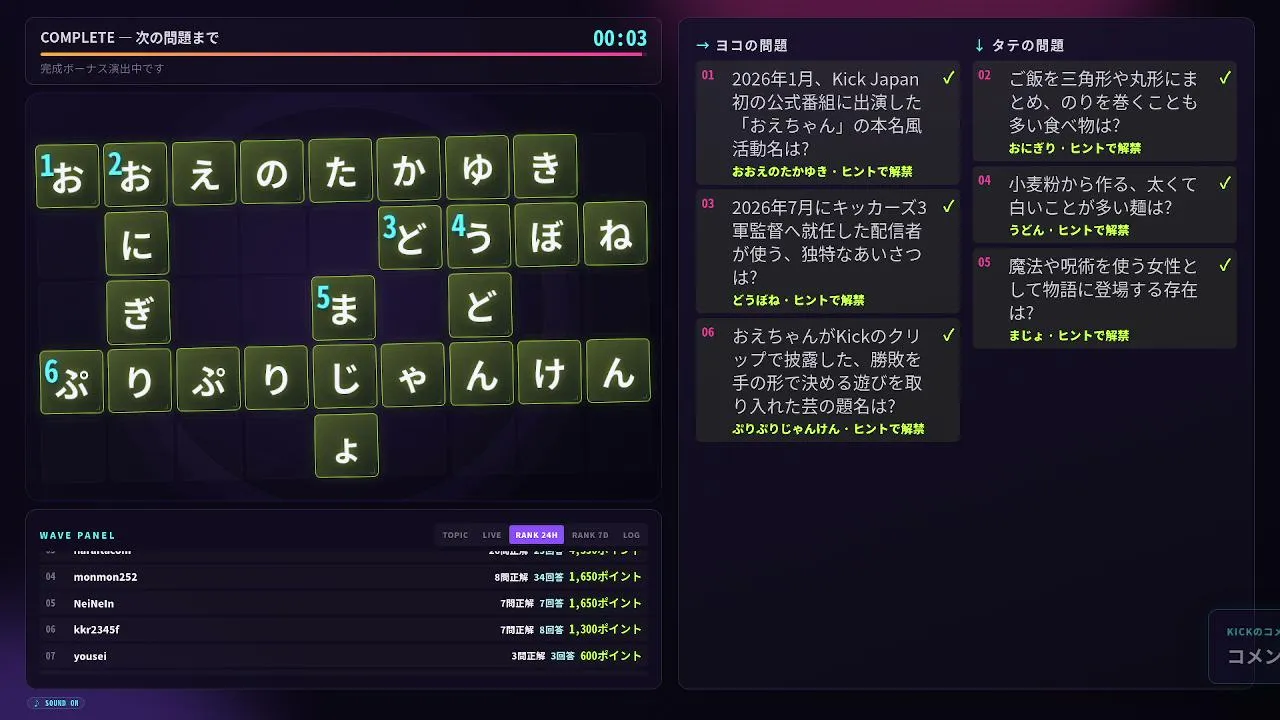
Task: Select crossword cell numbered 2
Action: pos(136,175)
